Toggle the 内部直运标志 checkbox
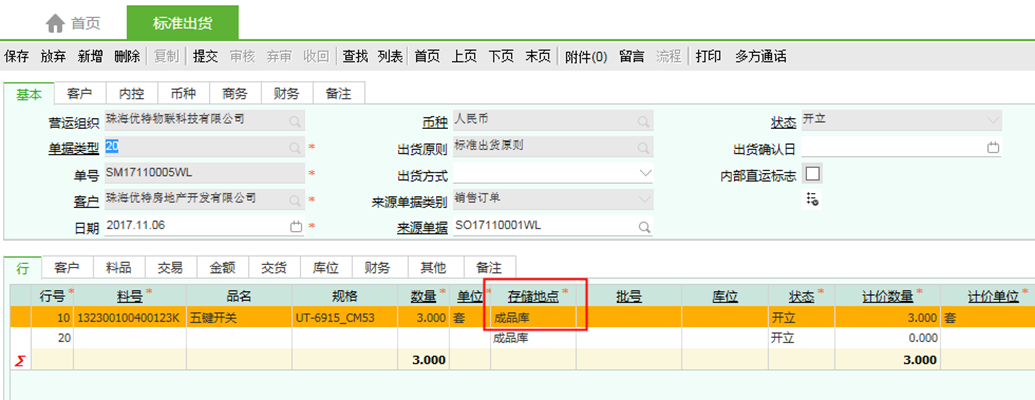The image size is (1035, 400). tap(812, 174)
